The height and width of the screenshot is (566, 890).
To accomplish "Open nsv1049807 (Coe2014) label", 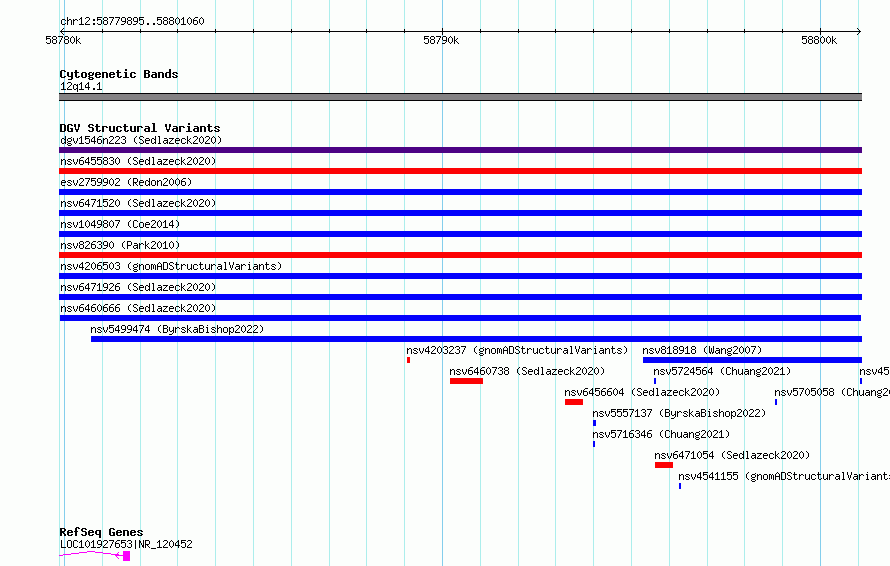I will (x=120, y=224).
